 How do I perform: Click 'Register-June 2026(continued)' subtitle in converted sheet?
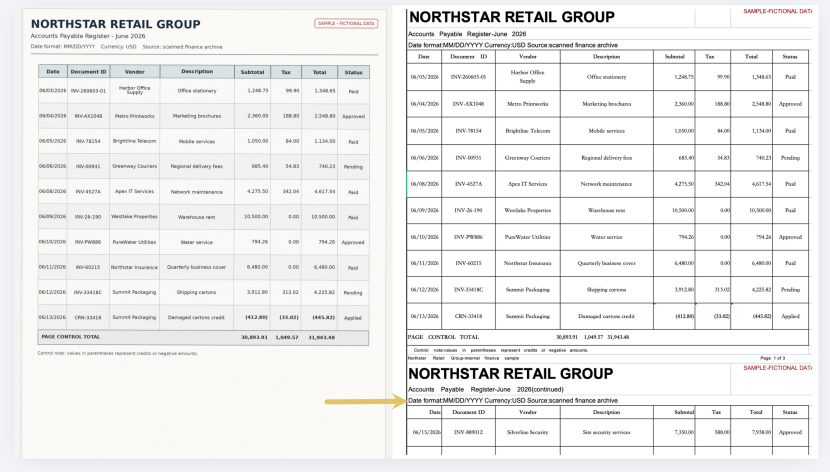(x=517, y=389)
